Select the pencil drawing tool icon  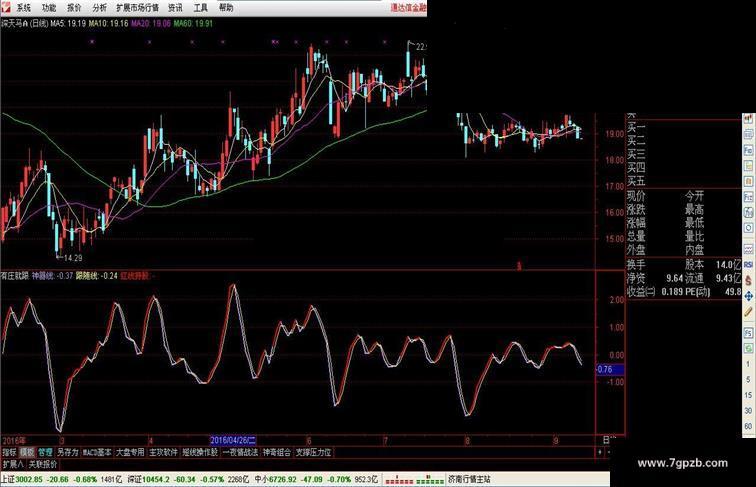pyautogui.click(x=748, y=311)
